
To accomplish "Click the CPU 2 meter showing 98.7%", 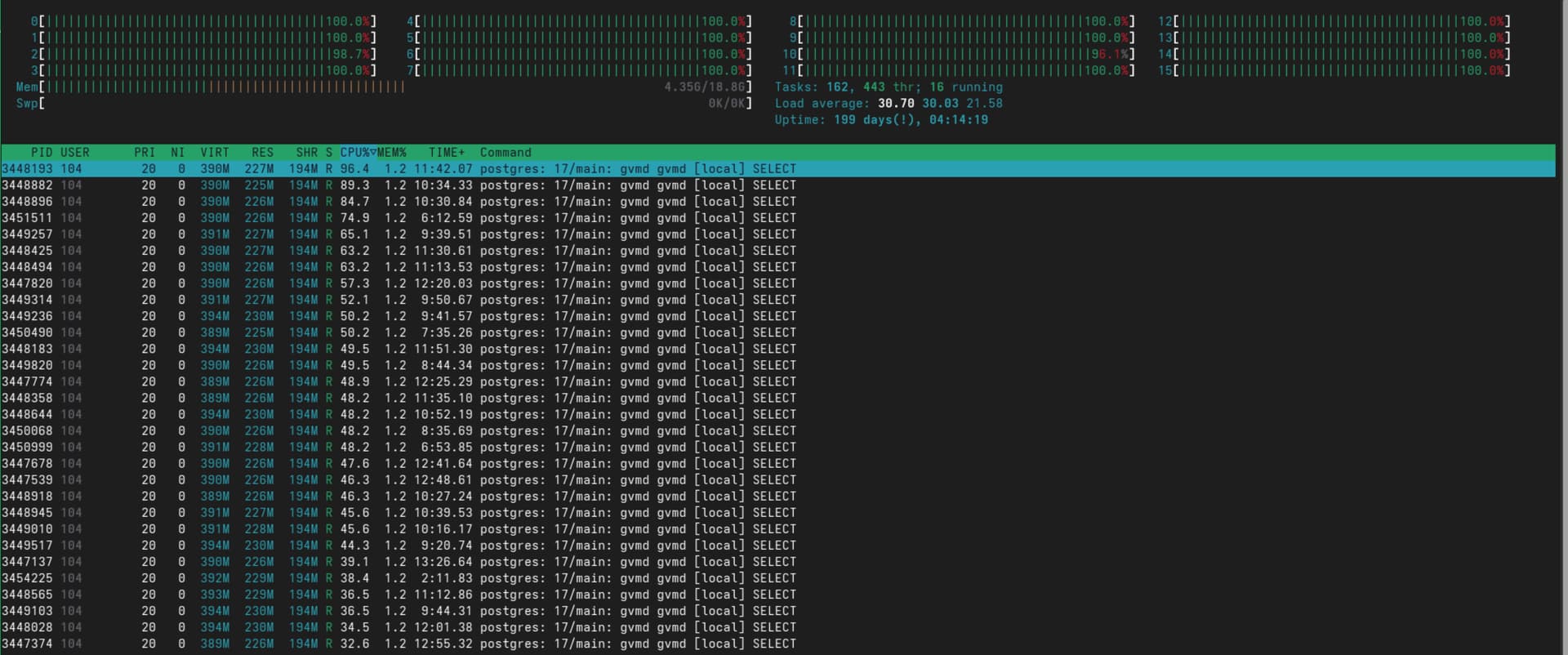I will point(203,54).
